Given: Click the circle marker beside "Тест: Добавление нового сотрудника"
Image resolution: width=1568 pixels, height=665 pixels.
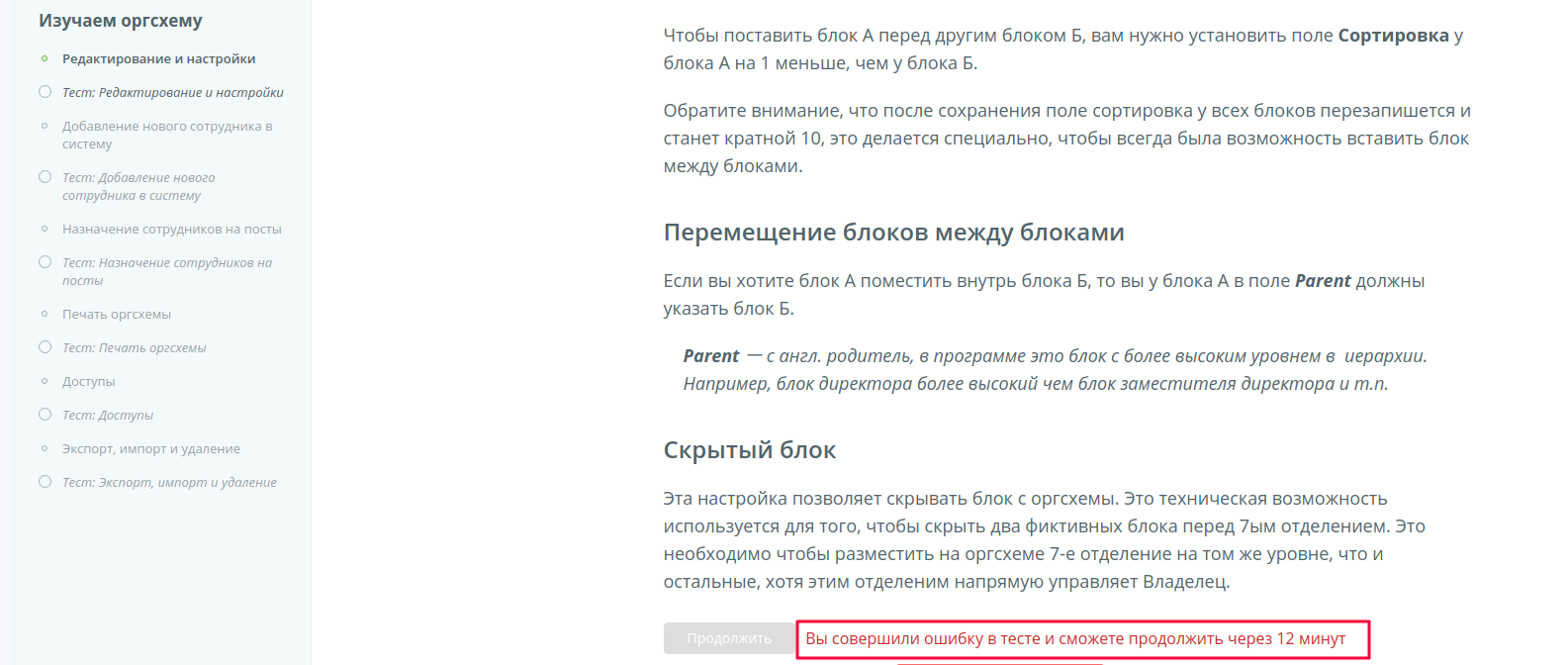Looking at the screenshot, I should click(45, 177).
